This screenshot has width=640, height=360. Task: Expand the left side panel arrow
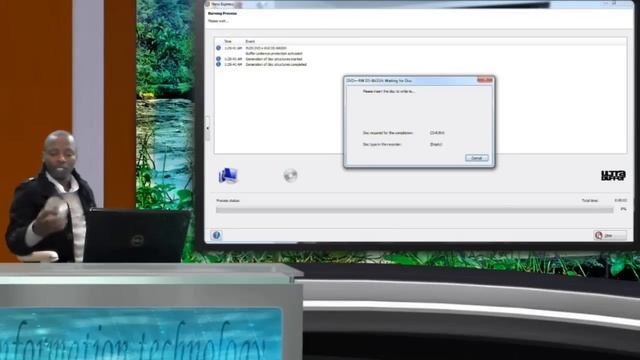click(207, 128)
